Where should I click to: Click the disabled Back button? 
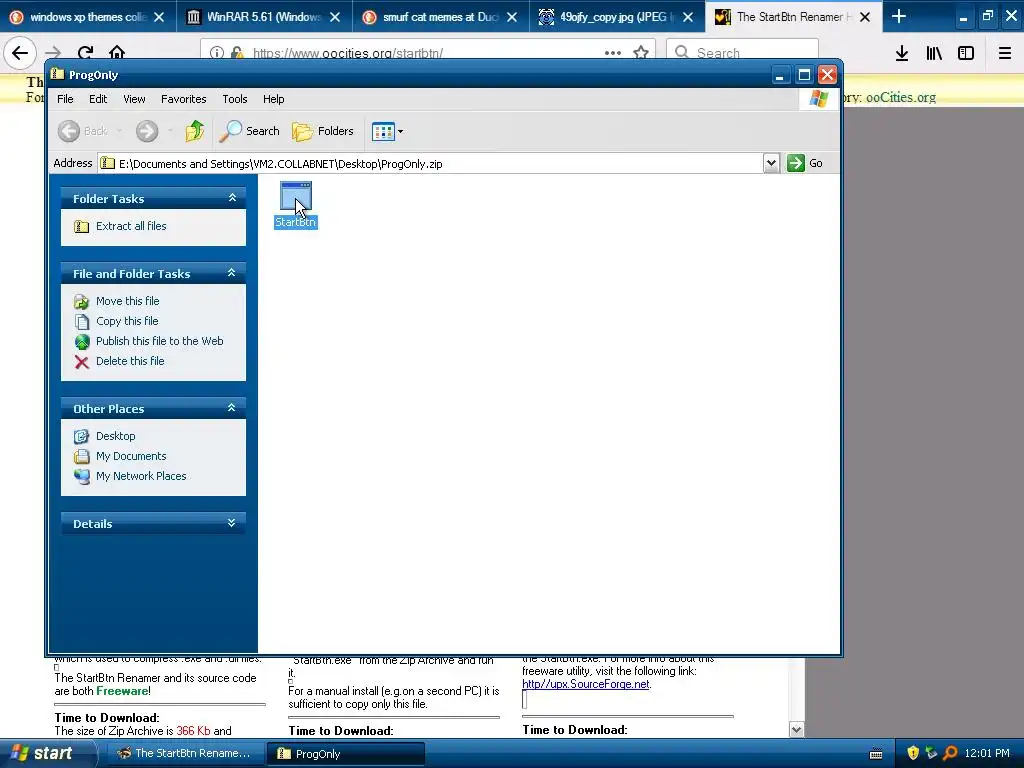point(83,131)
